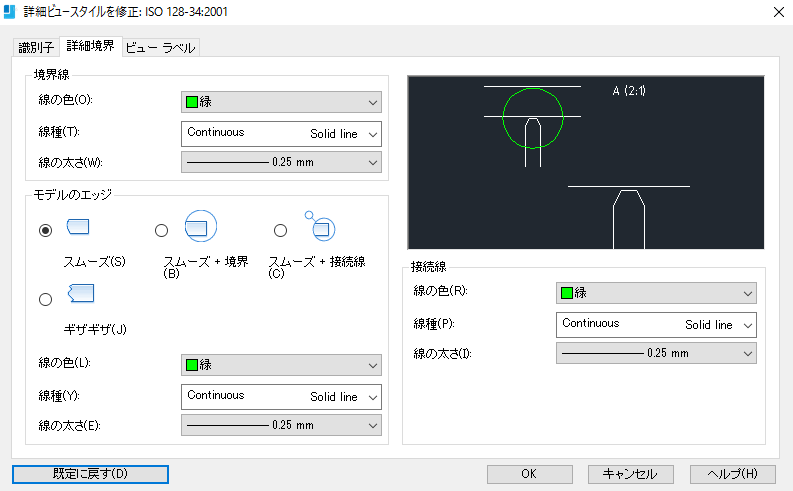Click the 既定に戻す(D) reset button
The width and height of the screenshot is (793, 491).
pyautogui.click(x=90, y=474)
